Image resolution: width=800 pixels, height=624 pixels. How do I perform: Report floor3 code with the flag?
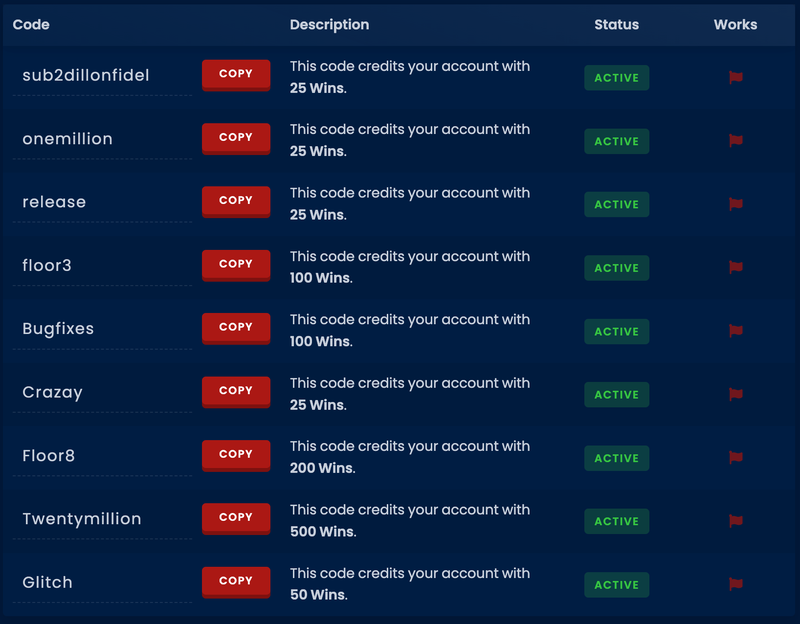pos(736,267)
